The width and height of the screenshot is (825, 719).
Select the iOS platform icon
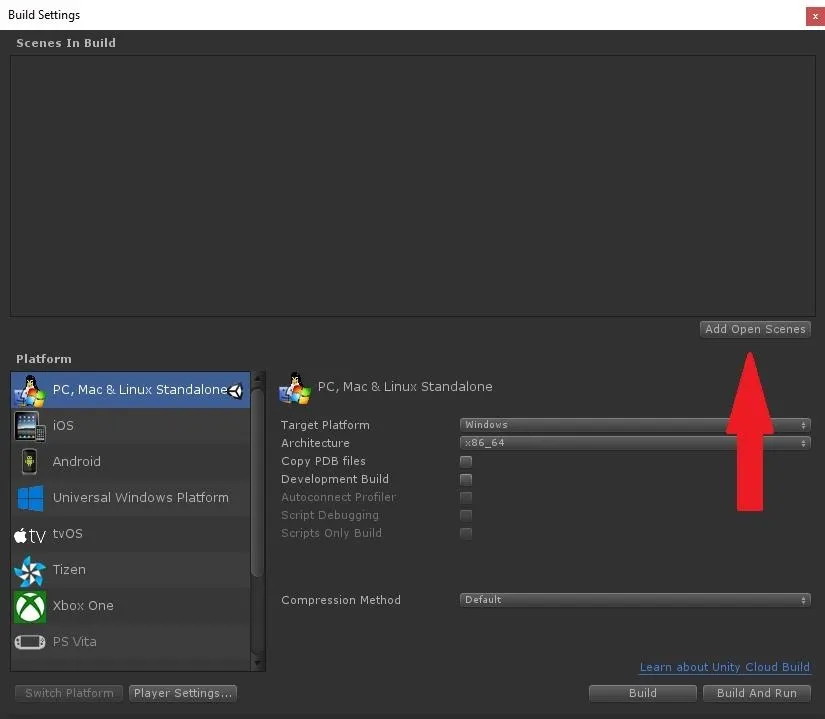tap(29, 426)
